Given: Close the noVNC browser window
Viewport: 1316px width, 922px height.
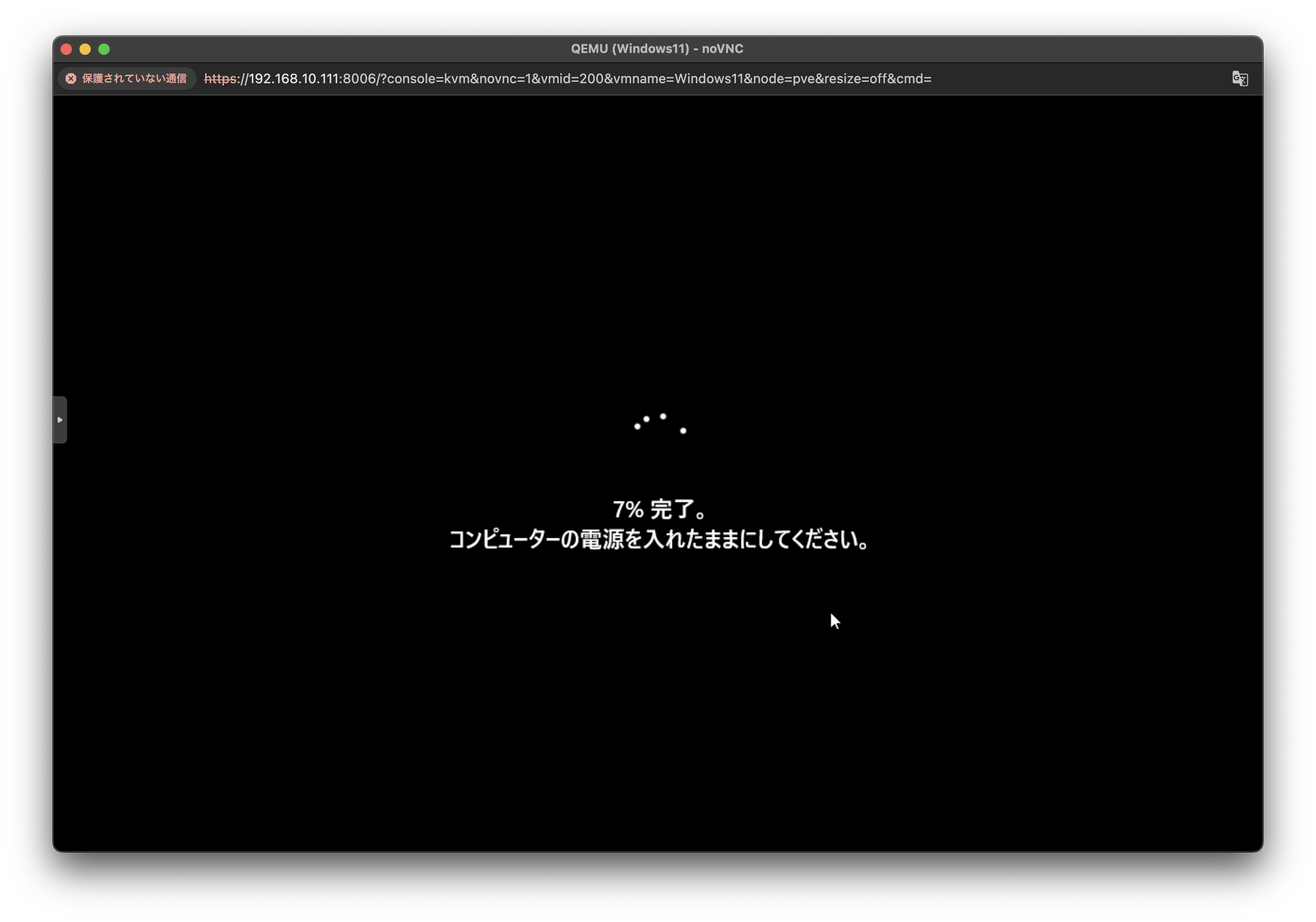Looking at the screenshot, I should [x=67, y=49].
